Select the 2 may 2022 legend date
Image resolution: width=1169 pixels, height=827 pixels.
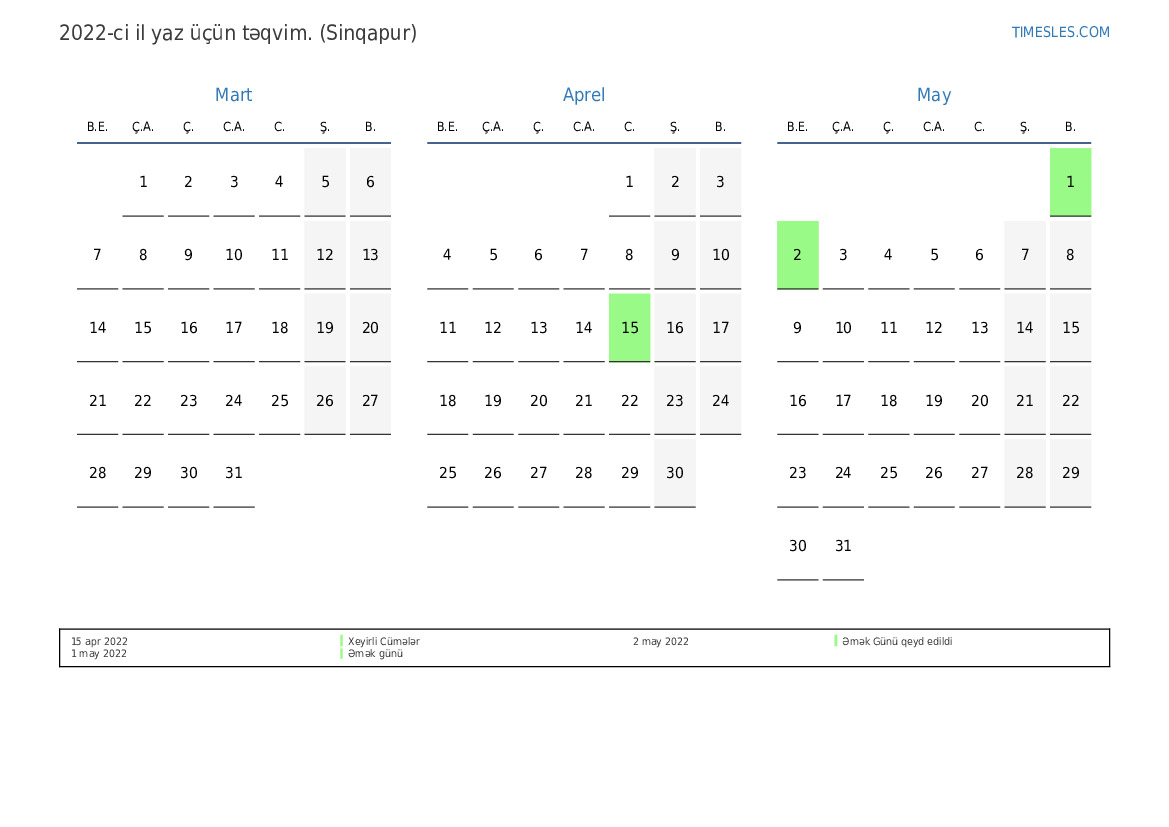pyautogui.click(x=660, y=641)
